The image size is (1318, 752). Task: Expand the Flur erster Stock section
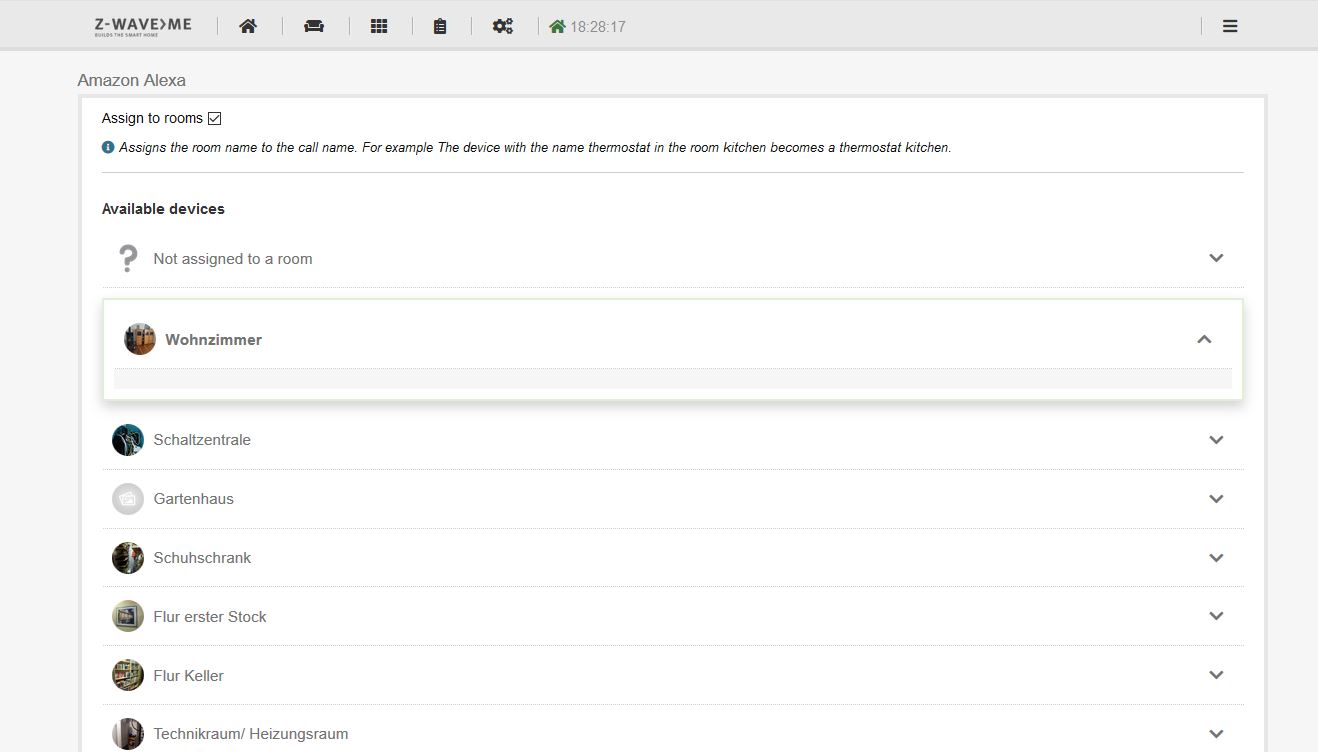click(1216, 616)
